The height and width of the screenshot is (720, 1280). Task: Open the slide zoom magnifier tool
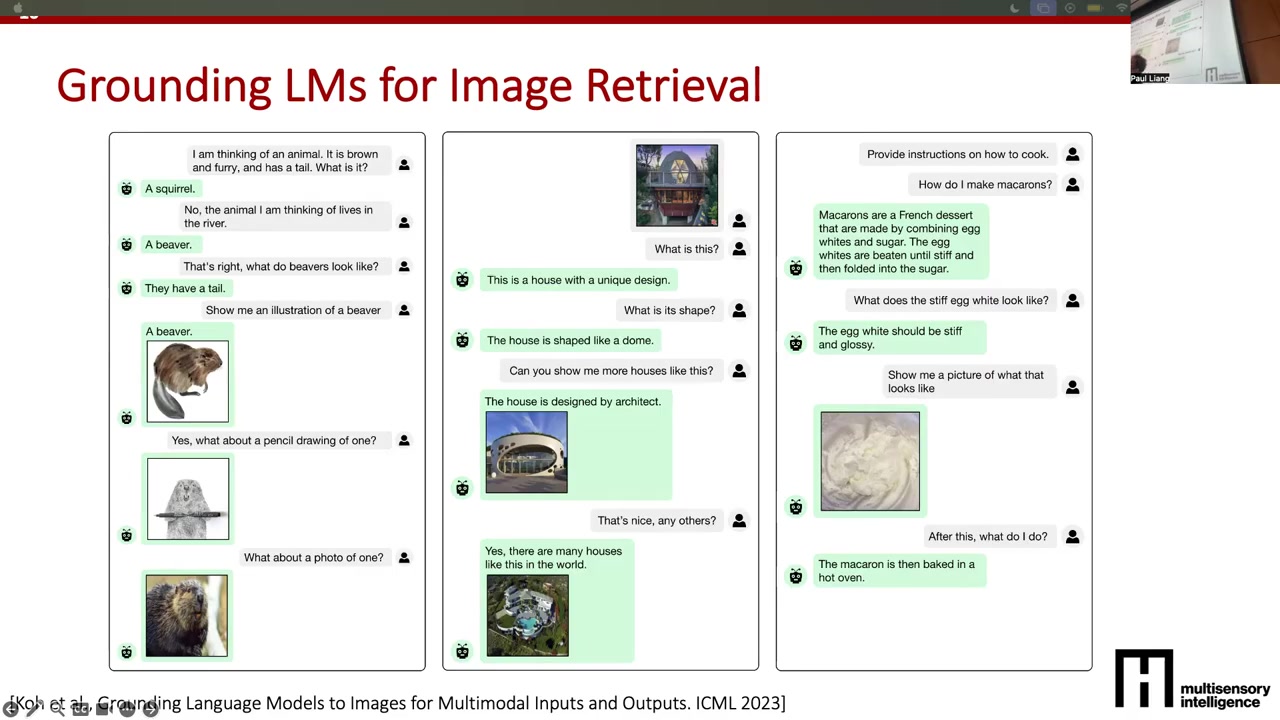[57, 709]
